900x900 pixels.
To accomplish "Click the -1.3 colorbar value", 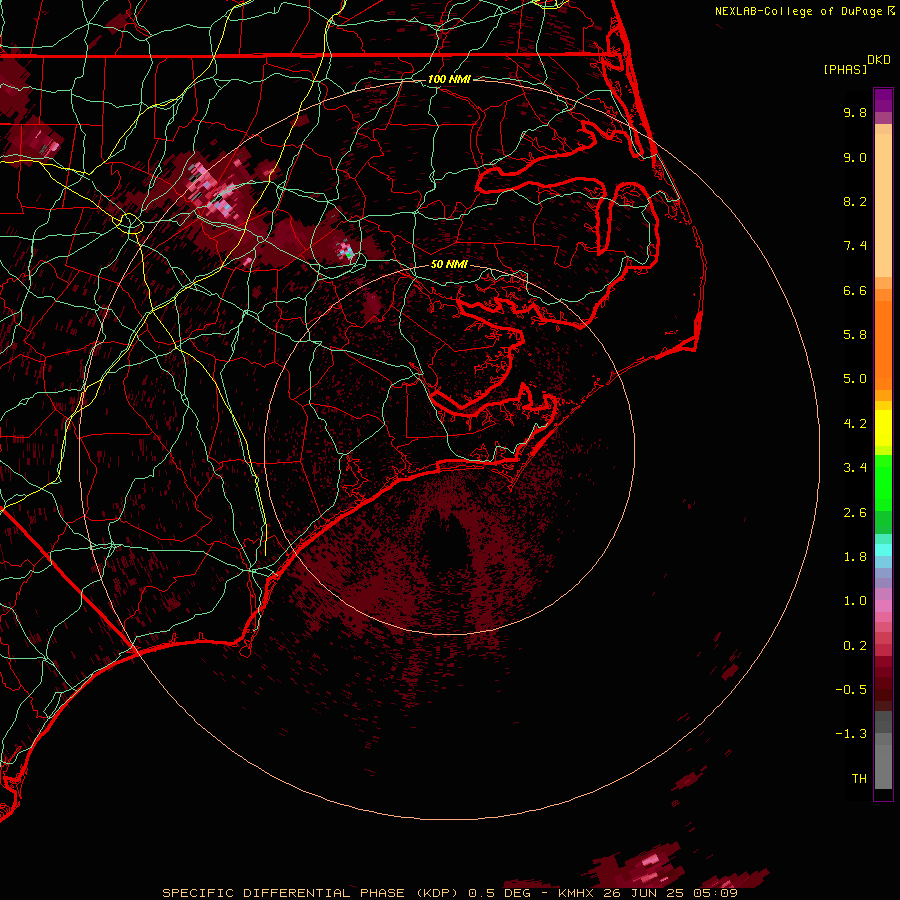I will pyautogui.click(x=851, y=734).
